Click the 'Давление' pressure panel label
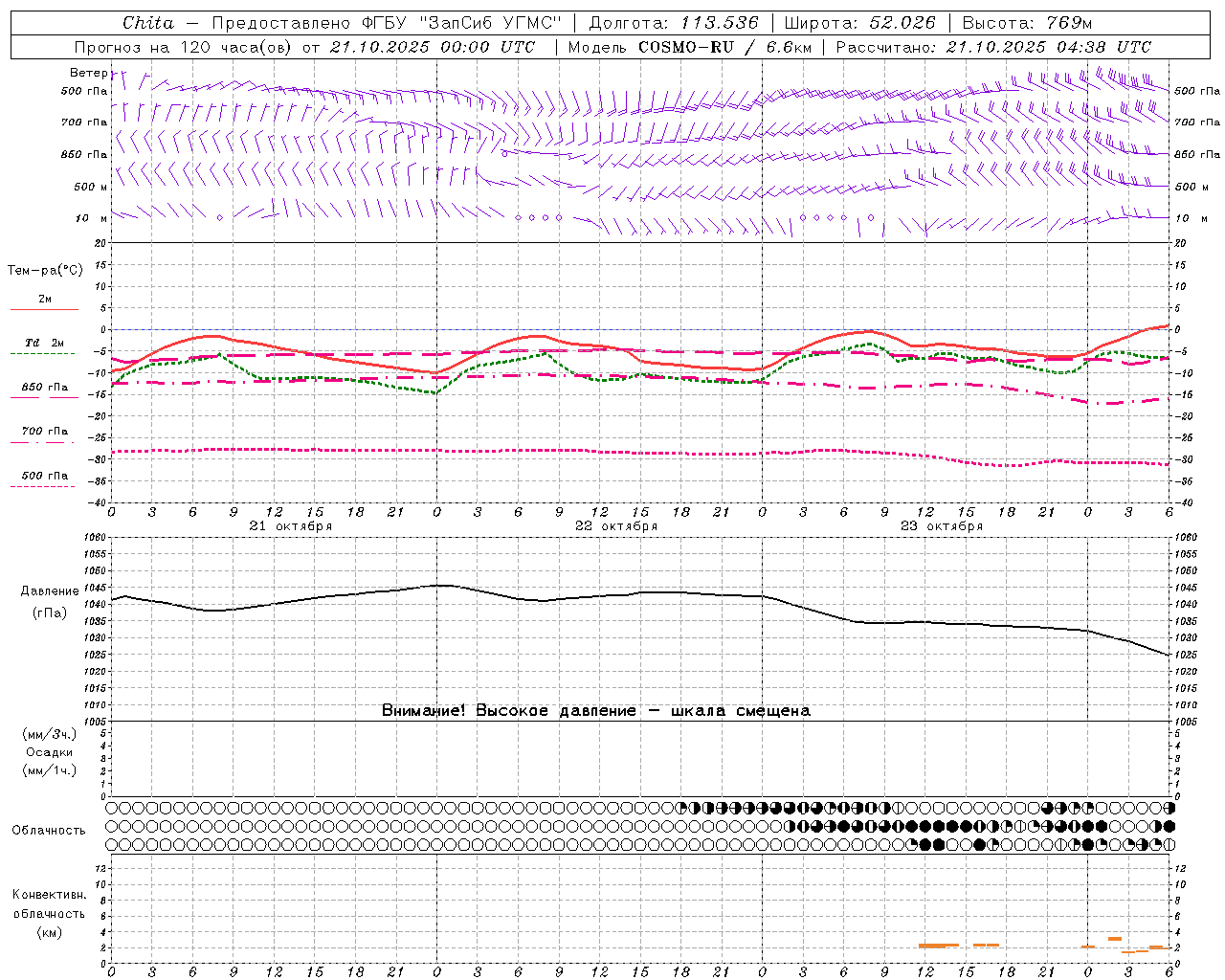This screenshot has height=980, width=1225. pyautogui.click(x=50, y=591)
